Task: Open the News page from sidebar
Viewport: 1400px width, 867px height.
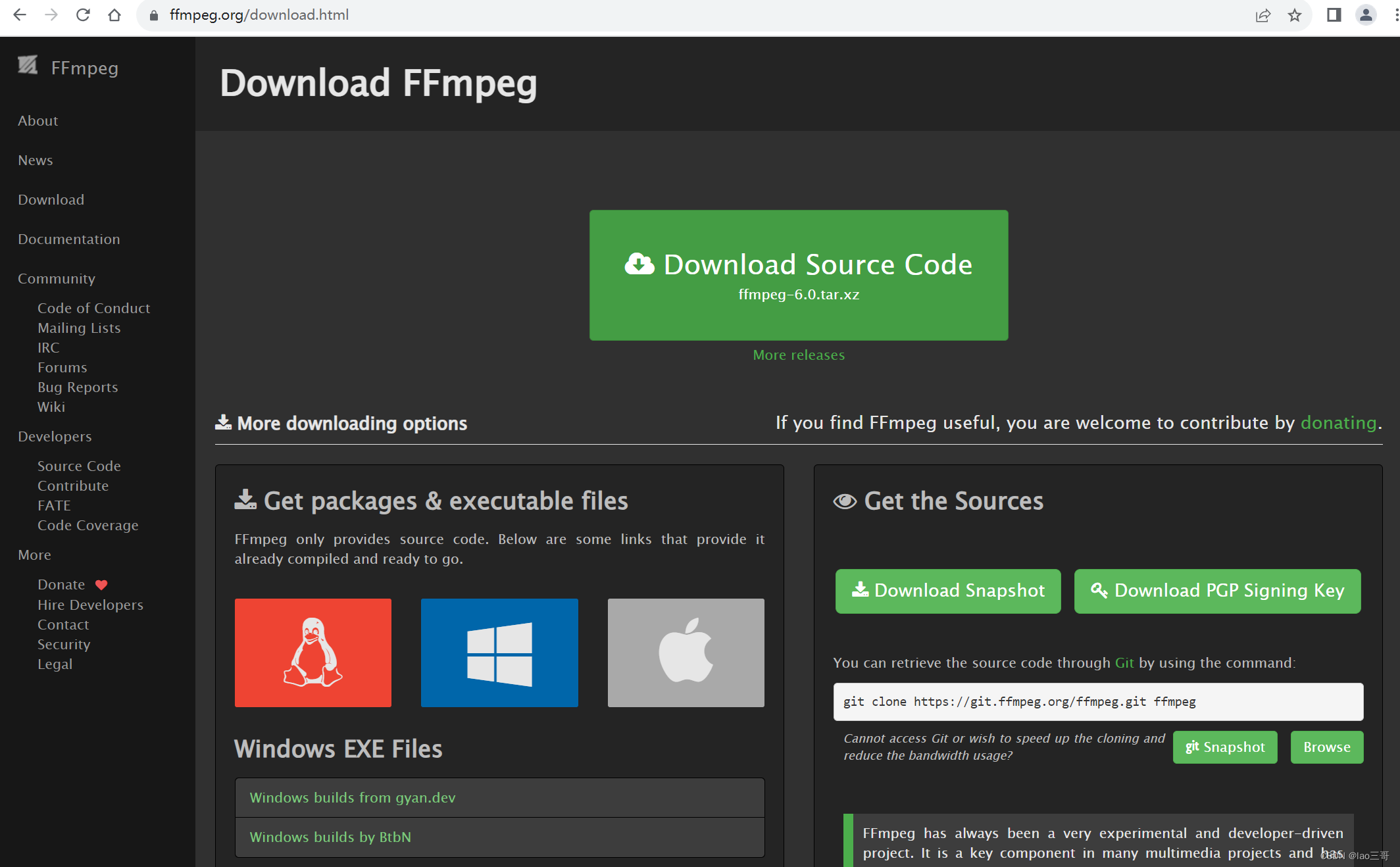Action: click(x=35, y=160)
